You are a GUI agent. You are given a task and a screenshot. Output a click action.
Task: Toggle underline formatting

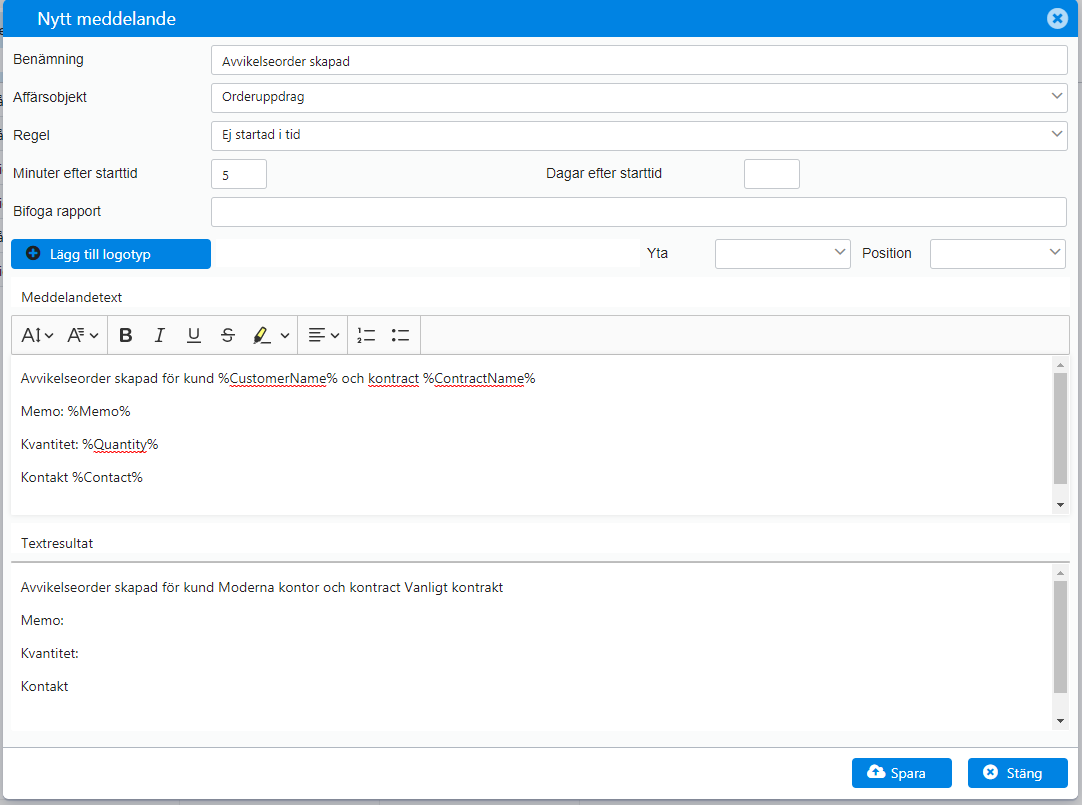coord(194,335)
